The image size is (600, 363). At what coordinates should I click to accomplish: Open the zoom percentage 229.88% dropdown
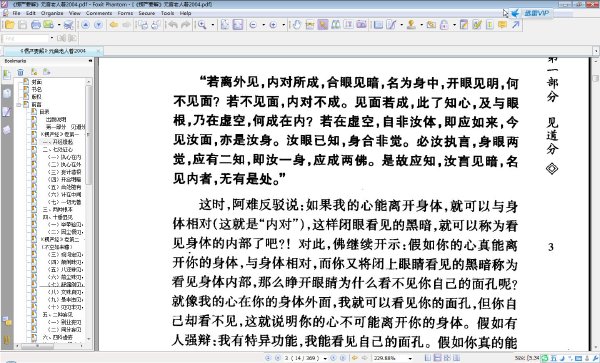click(x=410, y=358)
